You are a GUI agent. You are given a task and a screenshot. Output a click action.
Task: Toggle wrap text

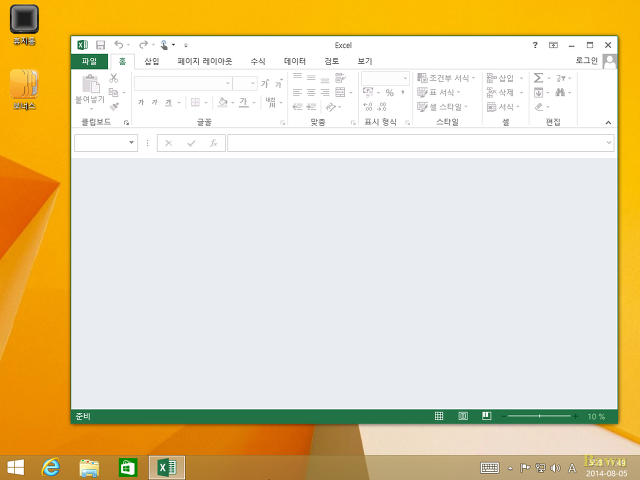pos(340,77)
